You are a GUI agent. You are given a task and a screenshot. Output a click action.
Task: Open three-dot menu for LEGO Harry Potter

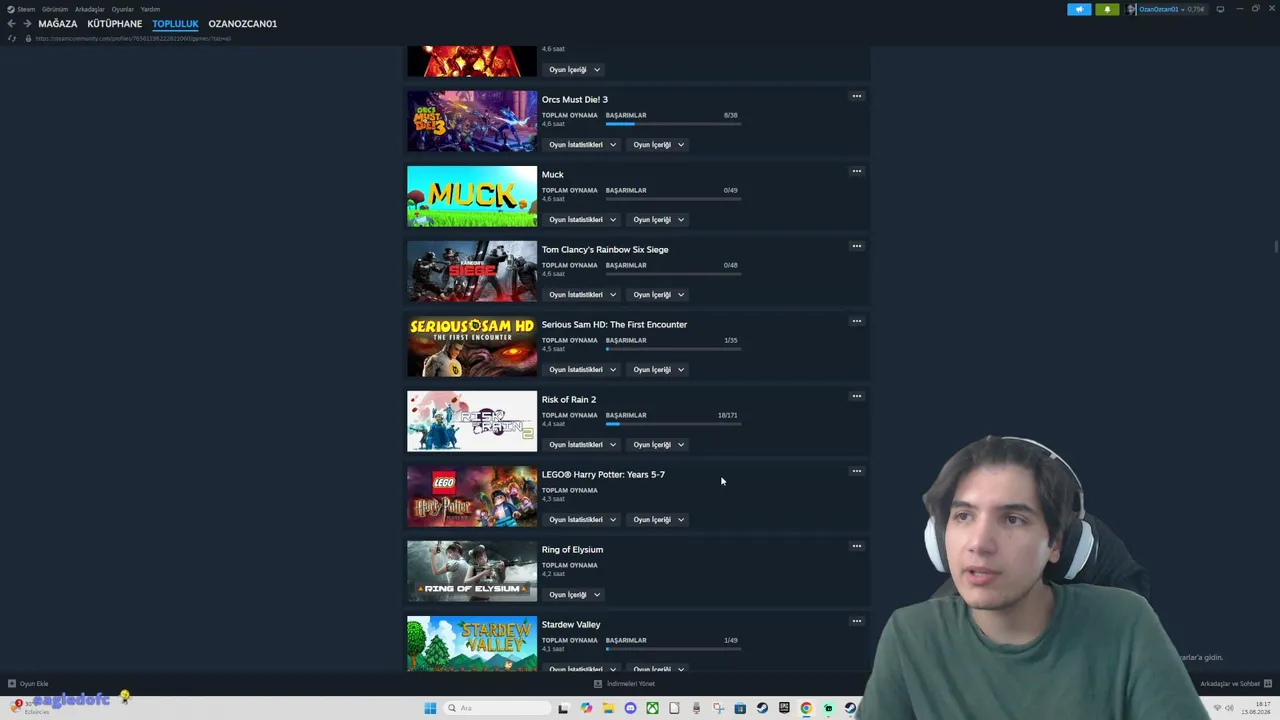[857, 471]
